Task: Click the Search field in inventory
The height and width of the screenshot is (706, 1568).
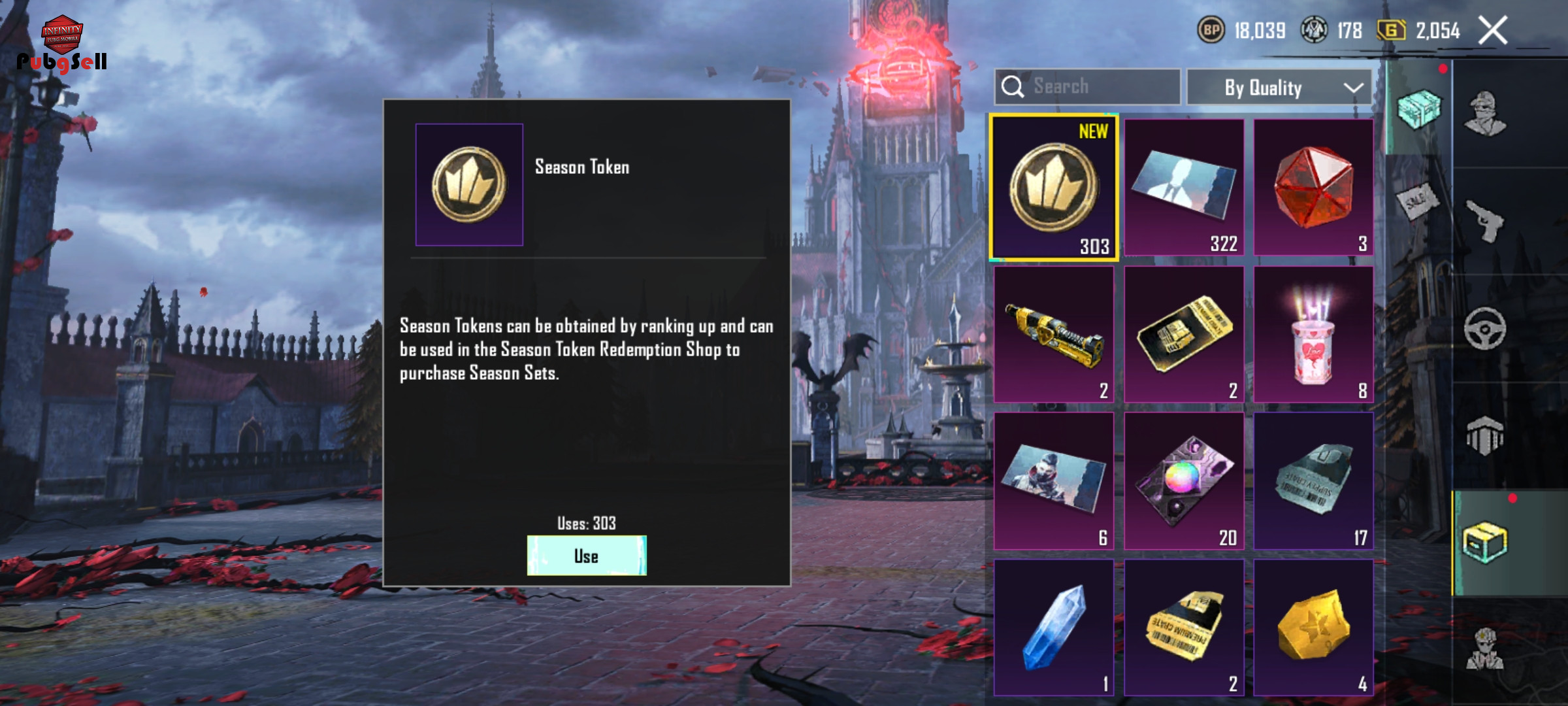Action: pos(1087,87)
